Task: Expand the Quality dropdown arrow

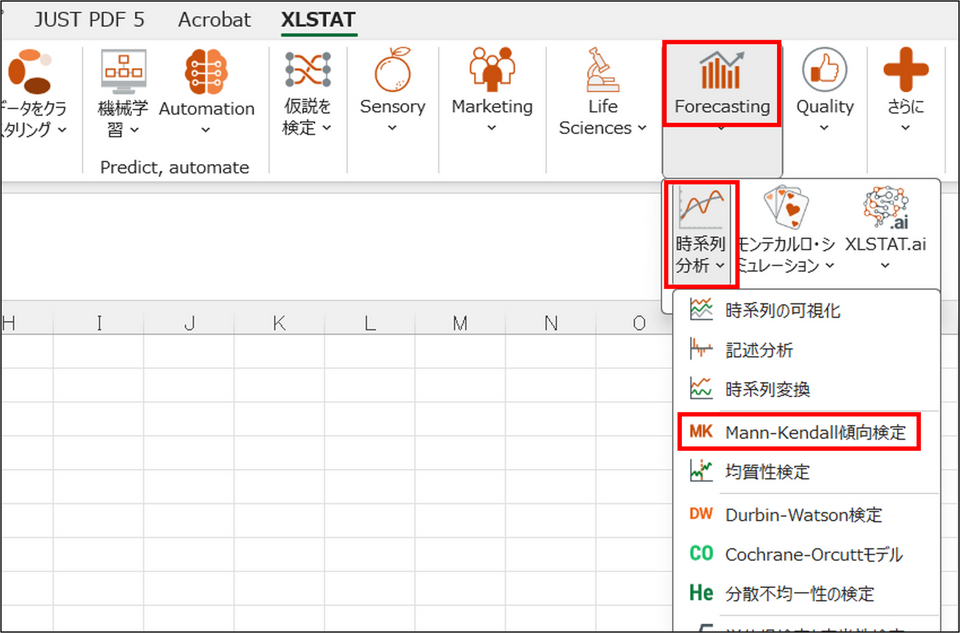Action: coord(824,128)
